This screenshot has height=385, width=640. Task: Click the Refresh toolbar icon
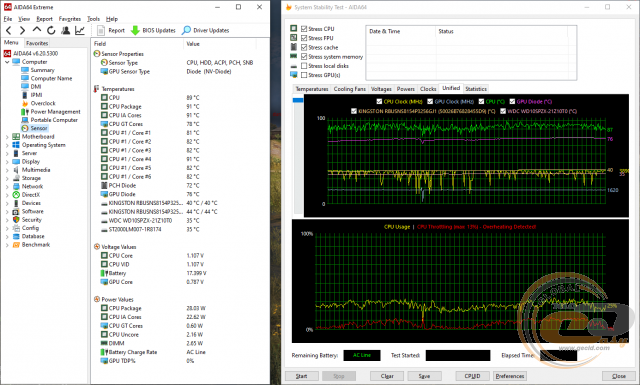tap(51, 30)
